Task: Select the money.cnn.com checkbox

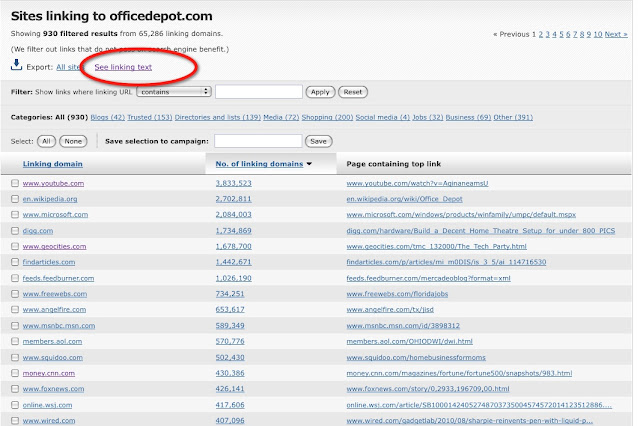Action: coord(15,373)
